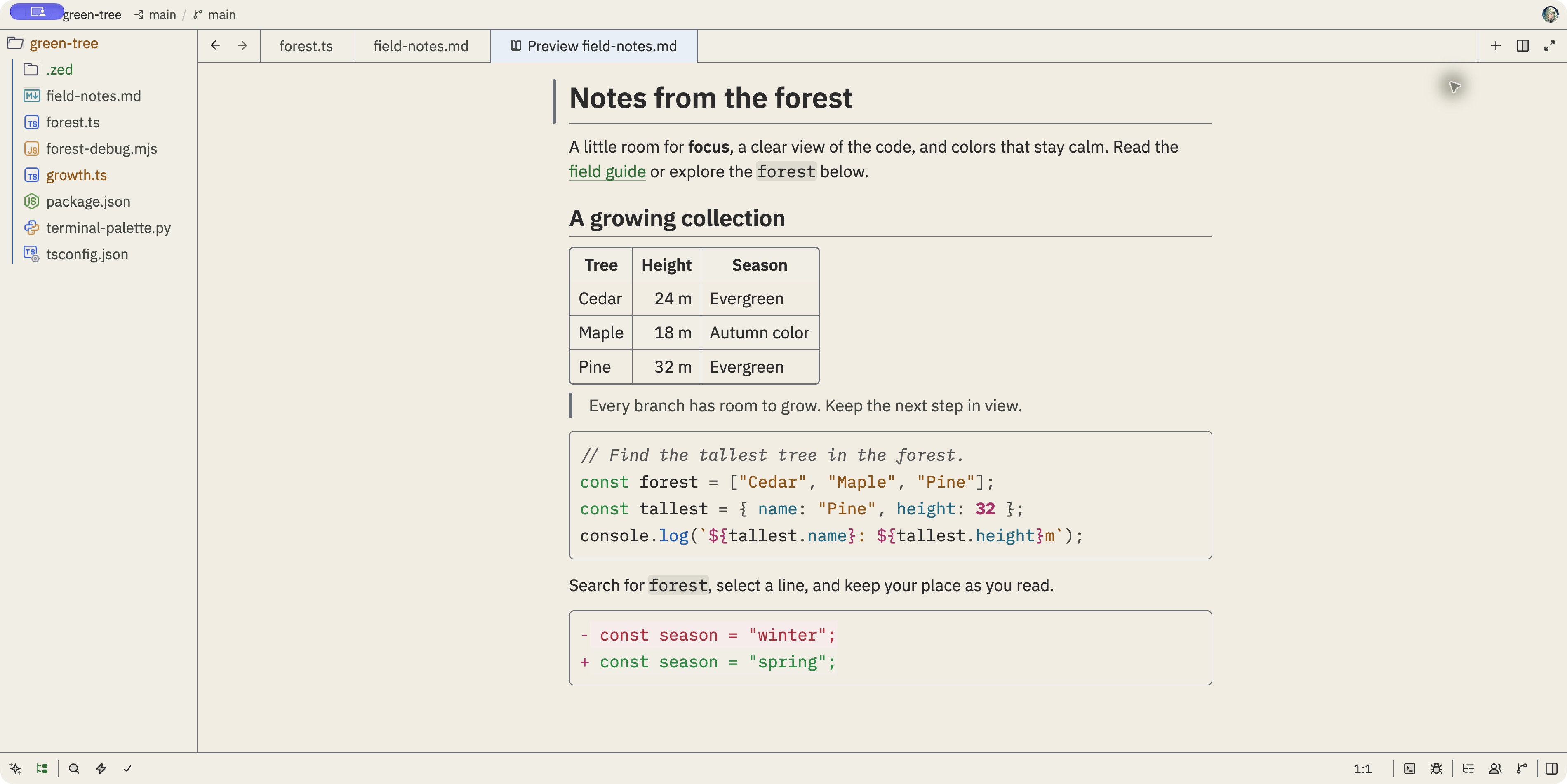Follow the field guide link
This screenshot has width=1567, height=784.
[x=607, y=171]
